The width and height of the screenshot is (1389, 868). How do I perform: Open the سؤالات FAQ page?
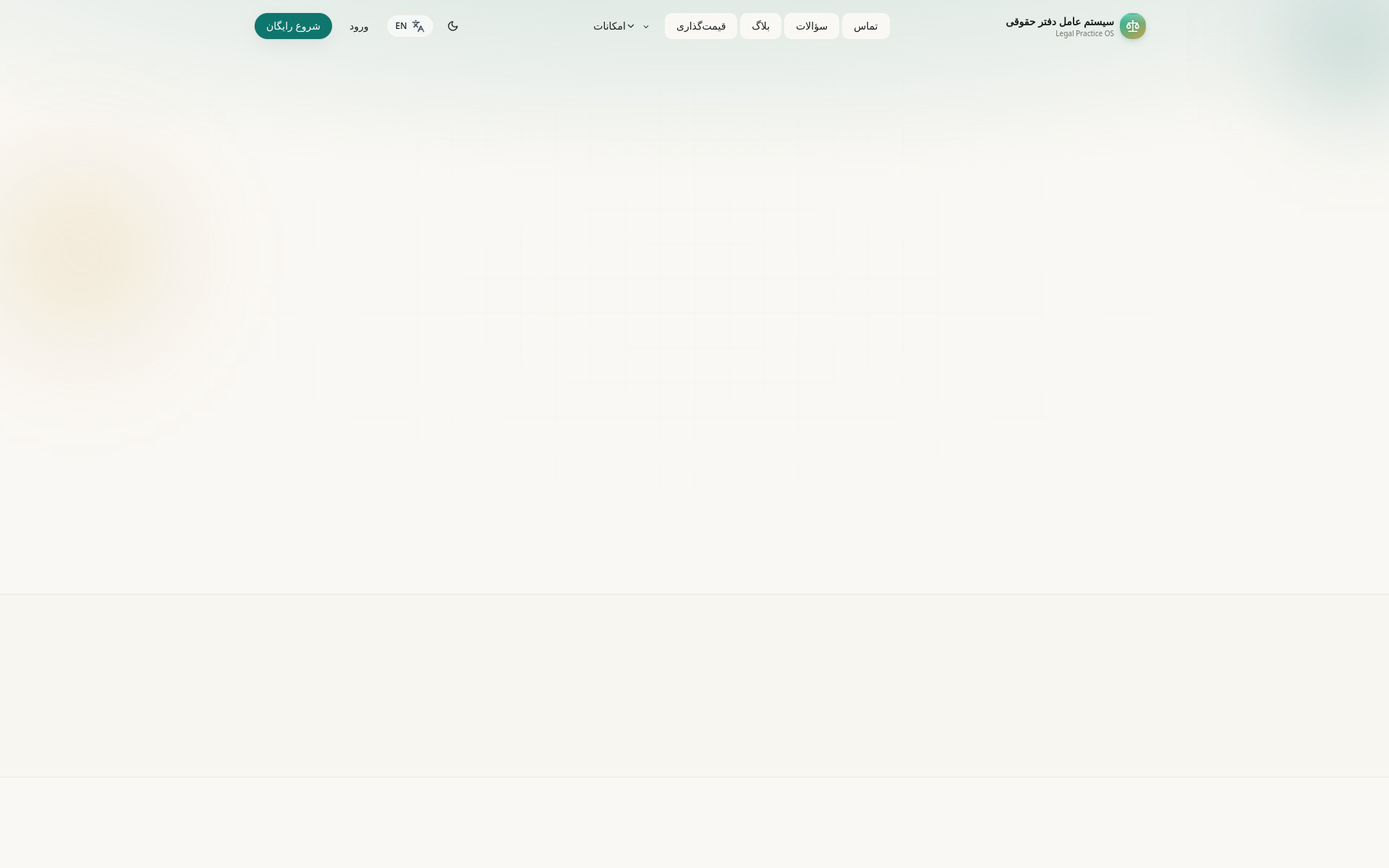pos(811,26)
